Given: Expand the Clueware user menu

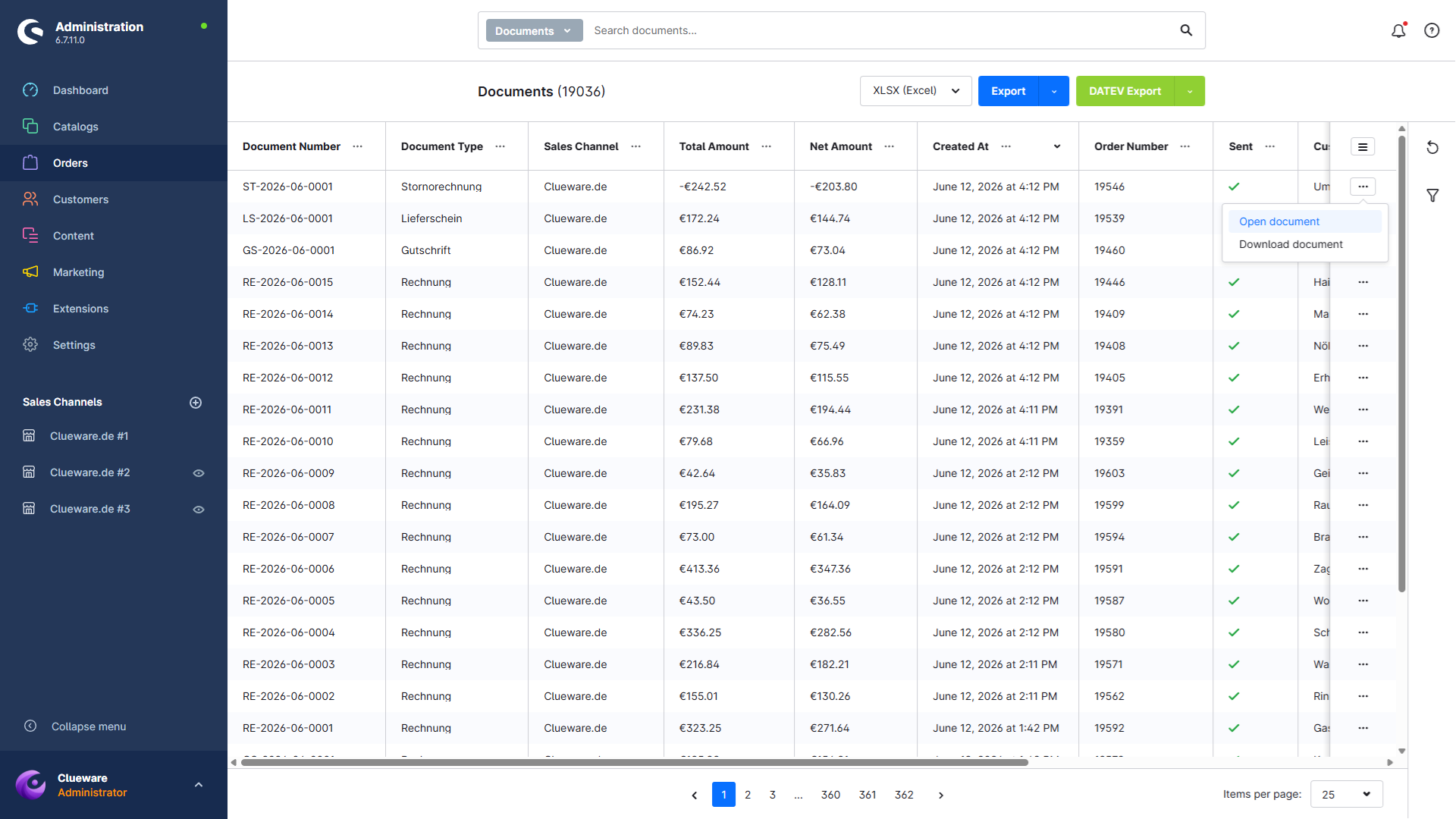Looking at the screenshot, I should point(199,785).
